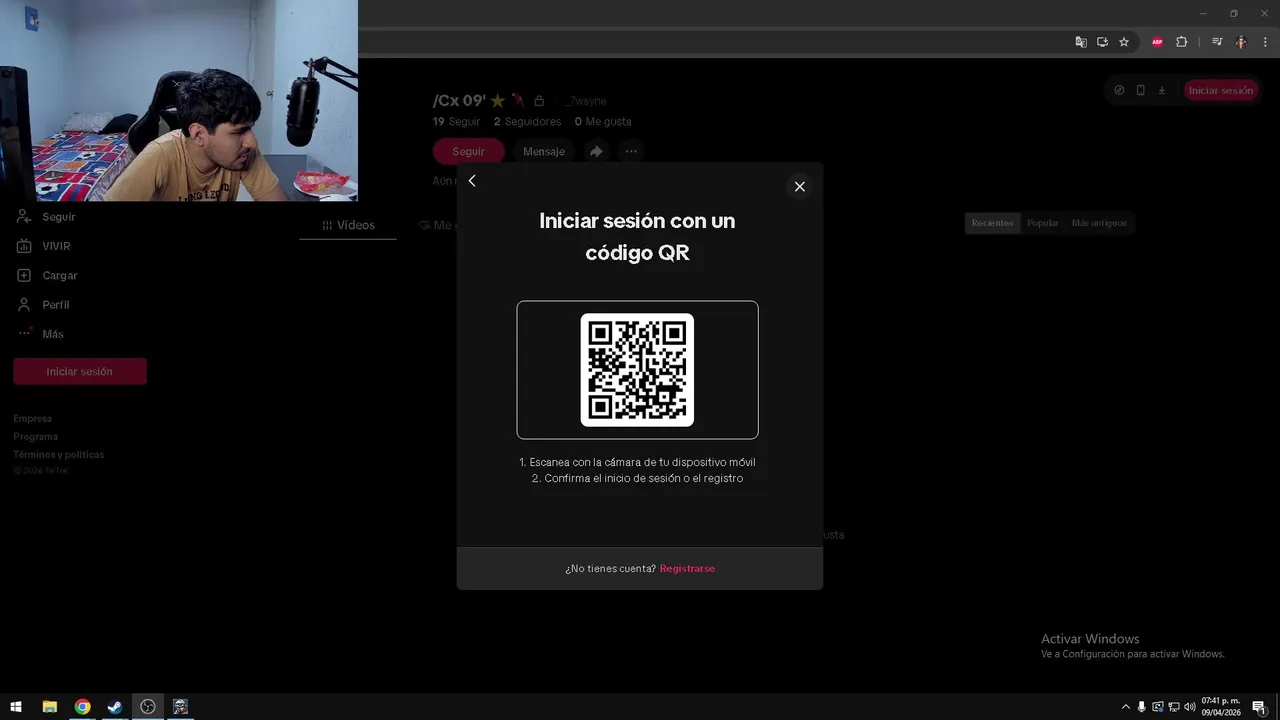Open the profile three-dots more options
Image resolution: width=1280 pixels, height=720 pixels.
[x=631, y=151]
